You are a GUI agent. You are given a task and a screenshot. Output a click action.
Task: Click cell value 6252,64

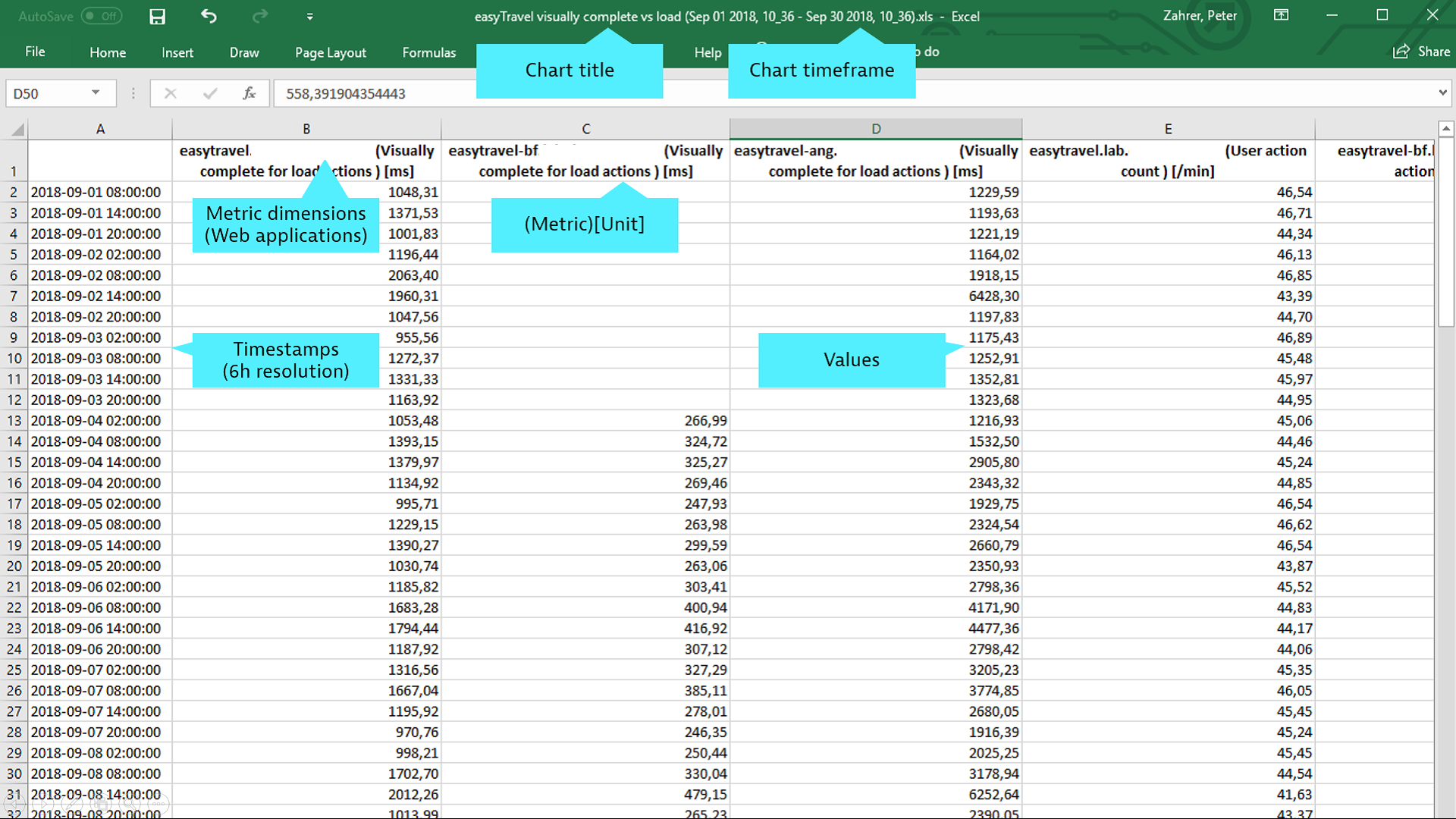(876, 795)
